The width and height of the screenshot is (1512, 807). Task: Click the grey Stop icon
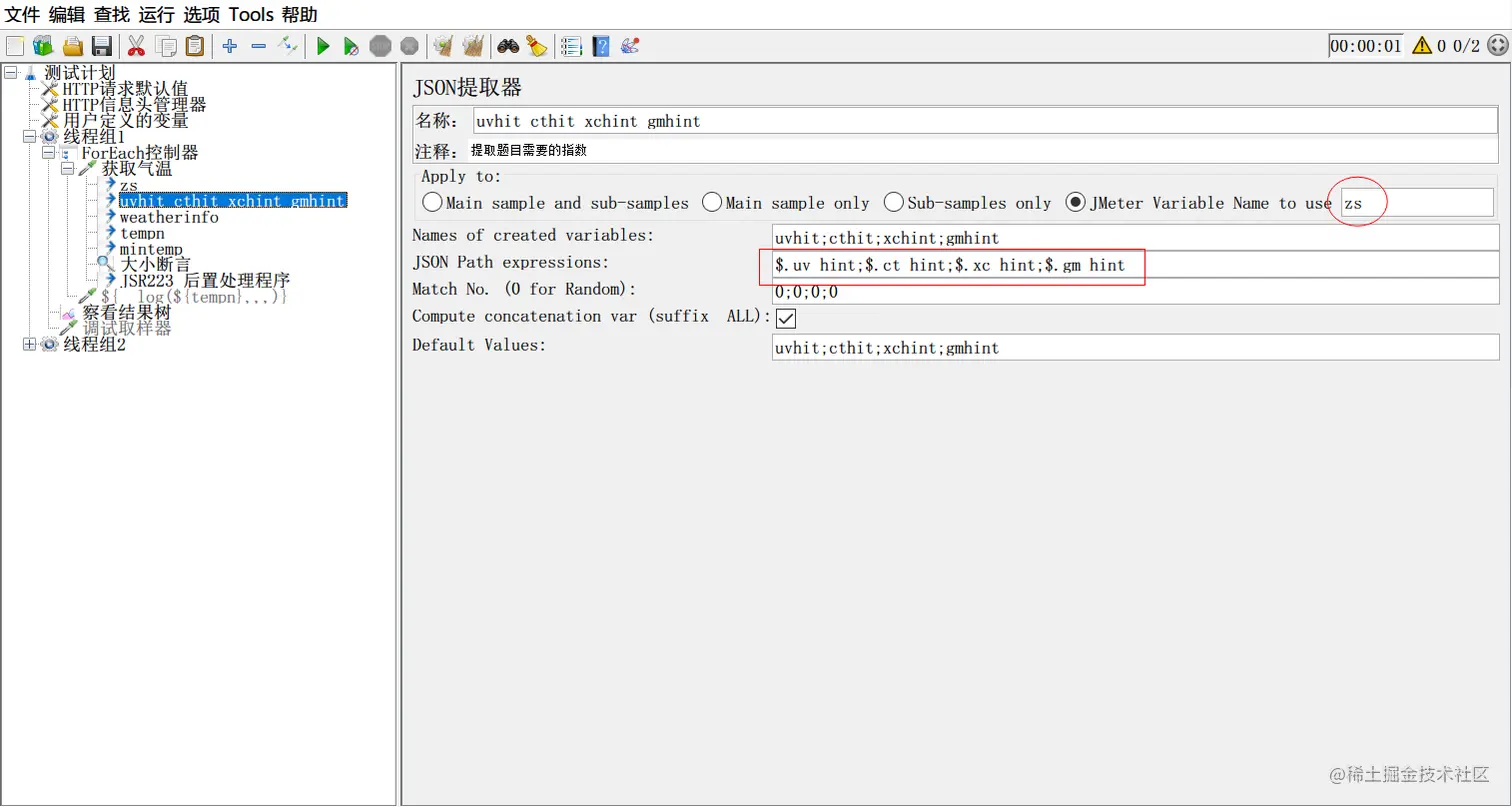(380, 46)
